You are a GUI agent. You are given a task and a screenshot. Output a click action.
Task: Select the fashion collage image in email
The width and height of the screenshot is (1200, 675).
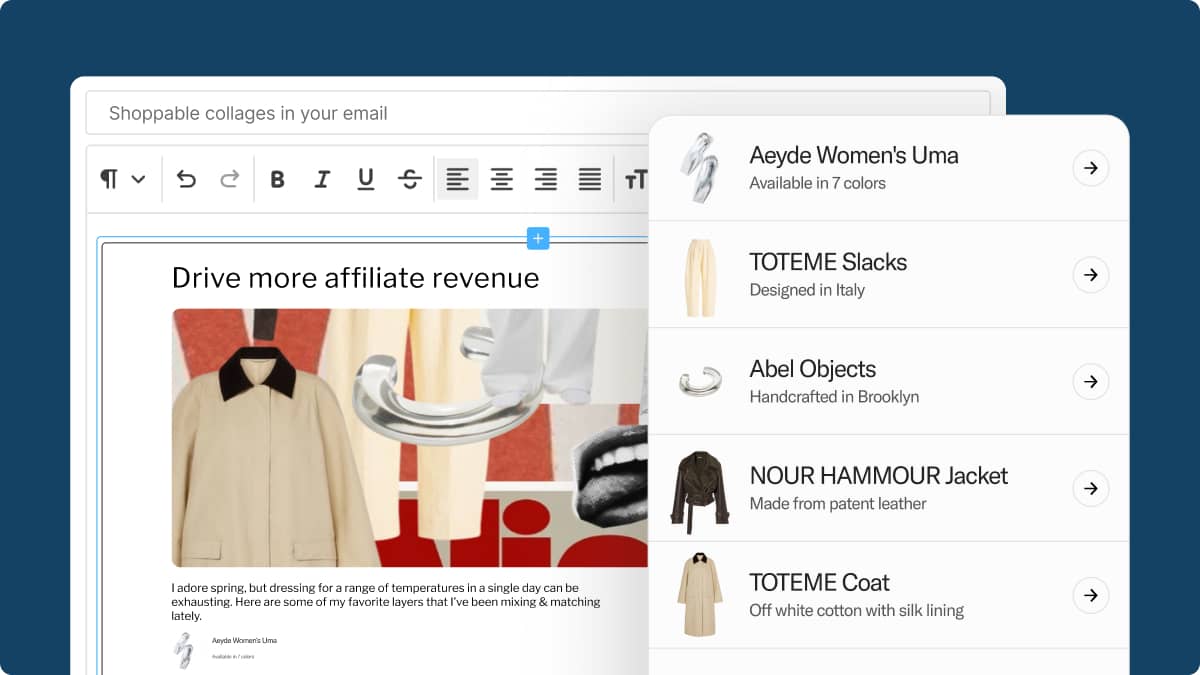pyautogui.click(x=410, y=438)
